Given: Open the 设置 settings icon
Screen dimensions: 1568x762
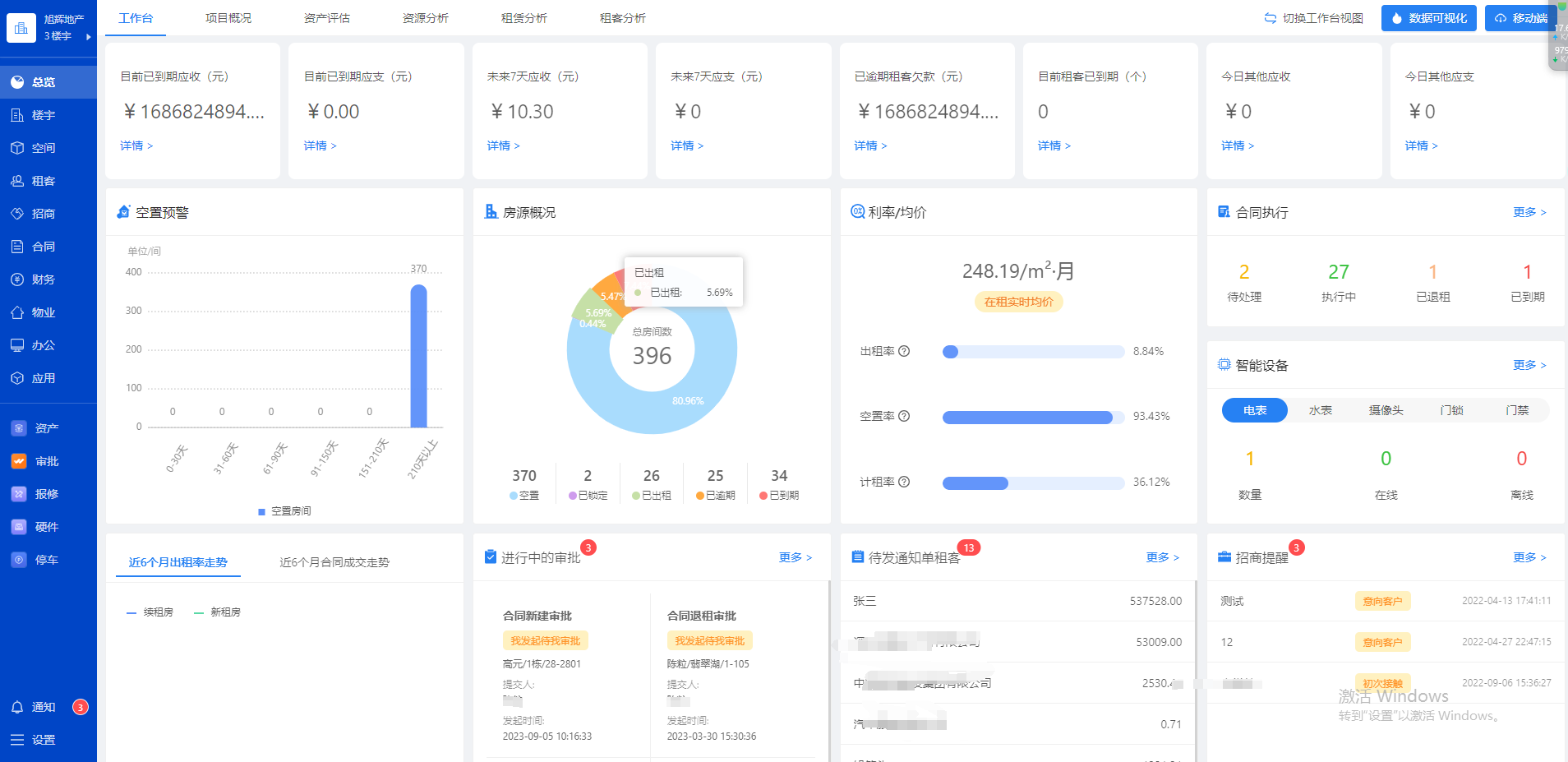Looking at the screenshot, I should tap(17, 740).
